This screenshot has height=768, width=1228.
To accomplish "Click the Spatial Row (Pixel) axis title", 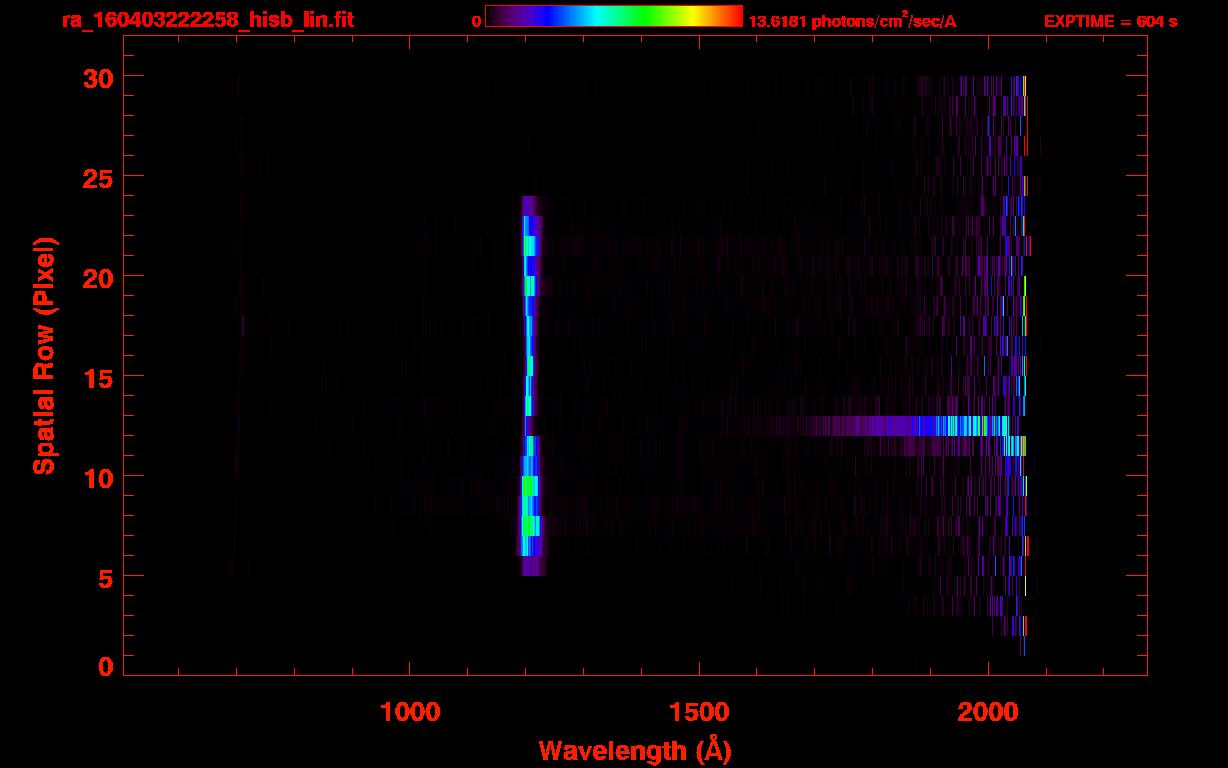I will click(x=44, y=355).
